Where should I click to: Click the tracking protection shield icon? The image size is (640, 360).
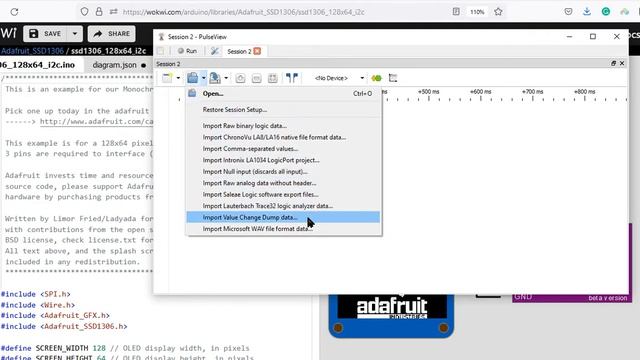click(x=84, y=12)
